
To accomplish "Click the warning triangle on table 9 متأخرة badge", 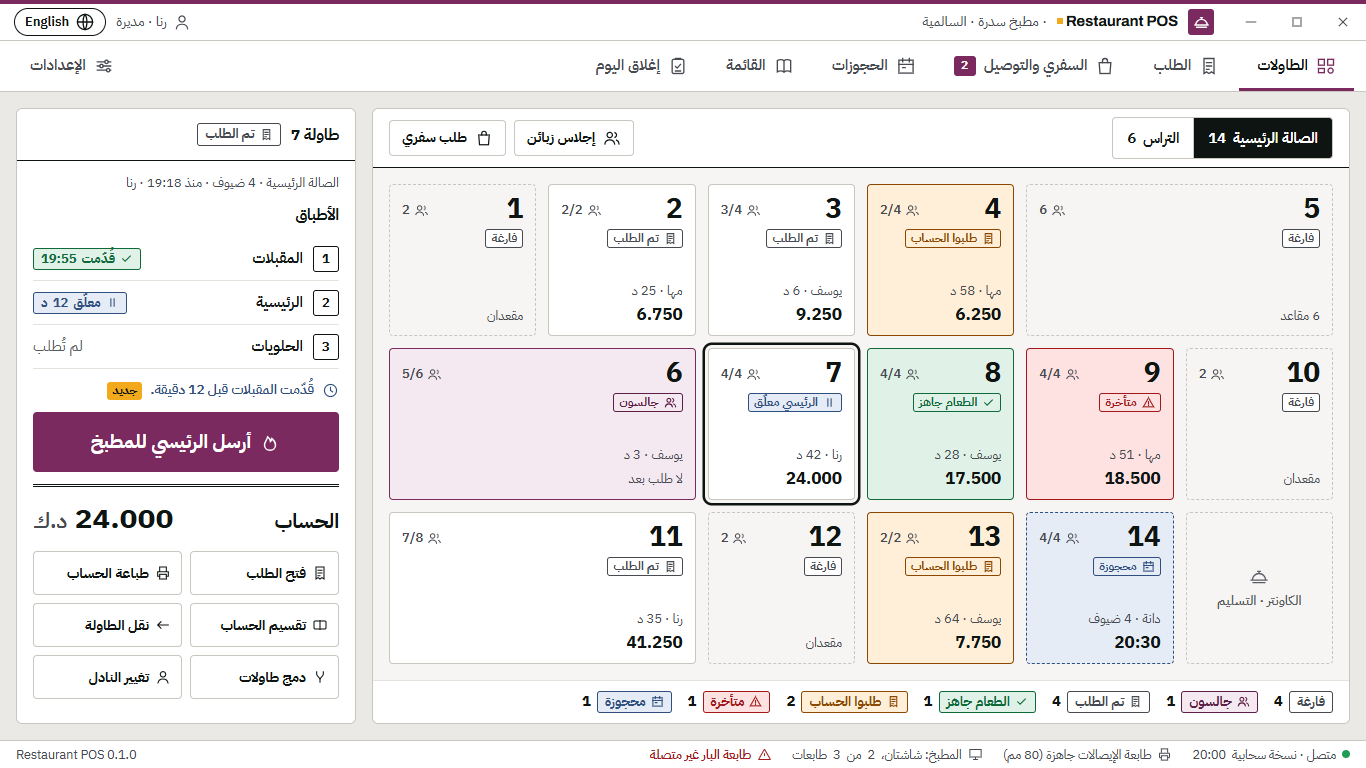I will point(1148,402).
